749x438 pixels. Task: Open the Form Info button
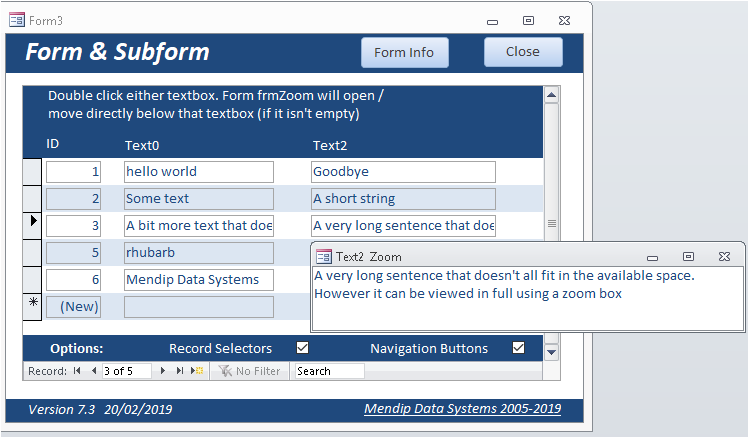click(404, 53)
